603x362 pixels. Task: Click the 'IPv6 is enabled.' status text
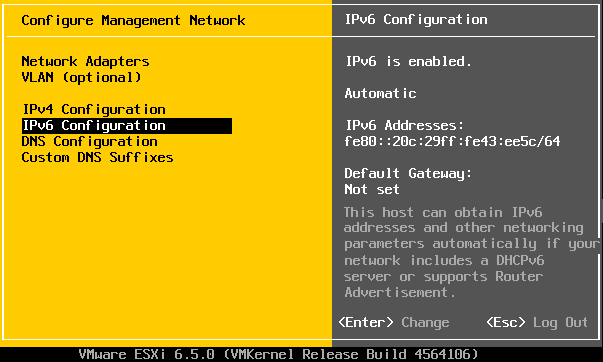408,61
